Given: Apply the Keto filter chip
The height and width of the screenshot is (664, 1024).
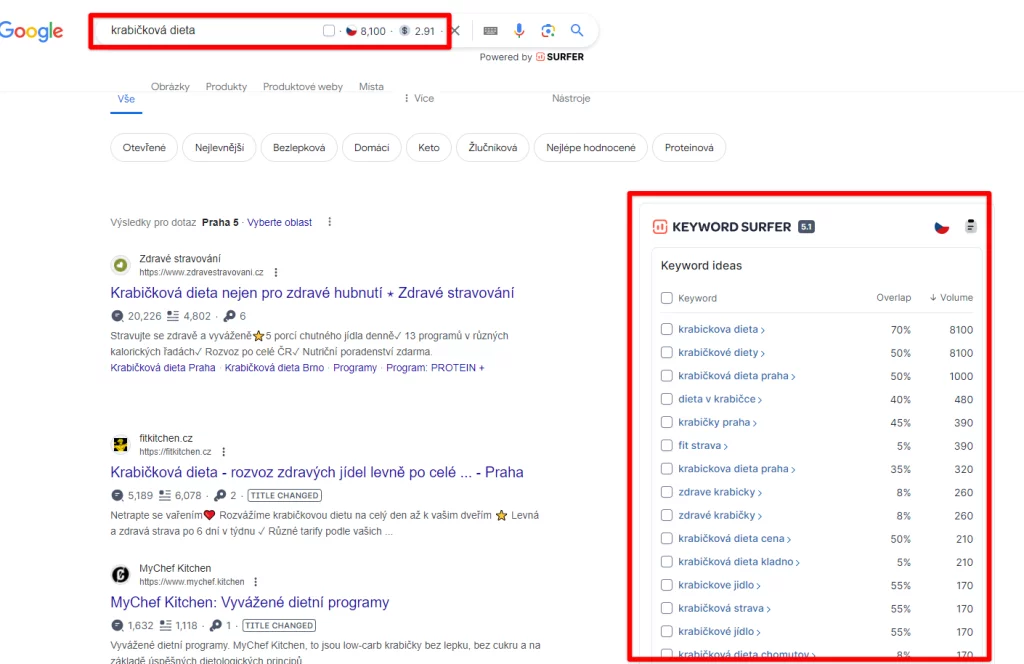Looking at the screenshot, I should 428,148.
